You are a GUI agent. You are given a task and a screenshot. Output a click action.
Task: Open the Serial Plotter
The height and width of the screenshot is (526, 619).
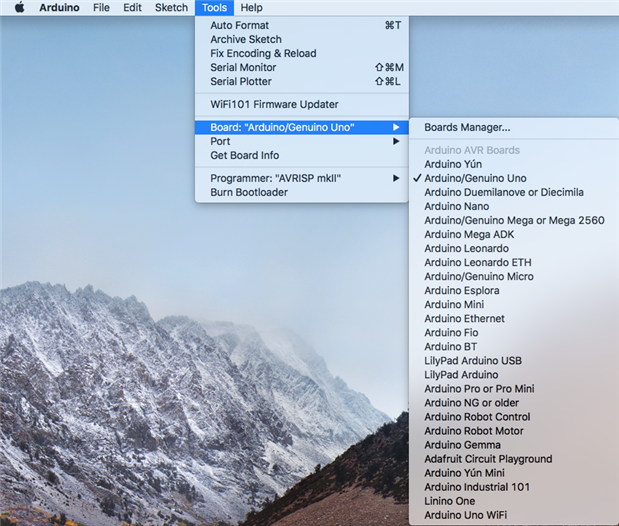pos(302,81)
